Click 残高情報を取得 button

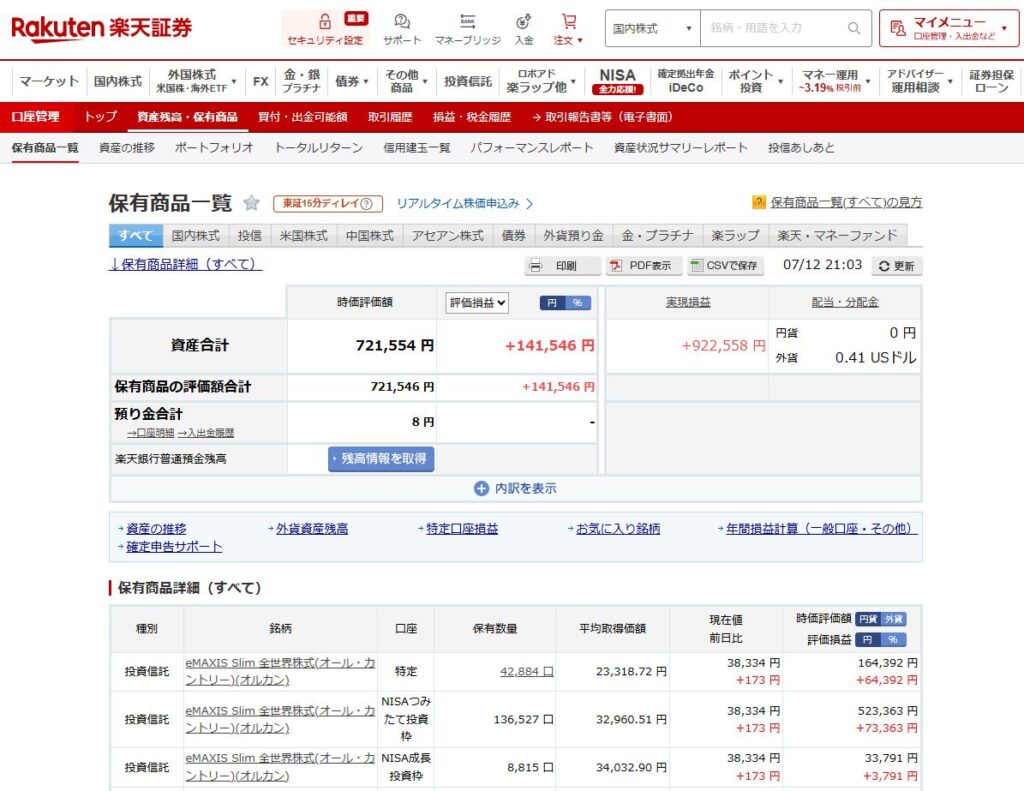coord(381,459)
